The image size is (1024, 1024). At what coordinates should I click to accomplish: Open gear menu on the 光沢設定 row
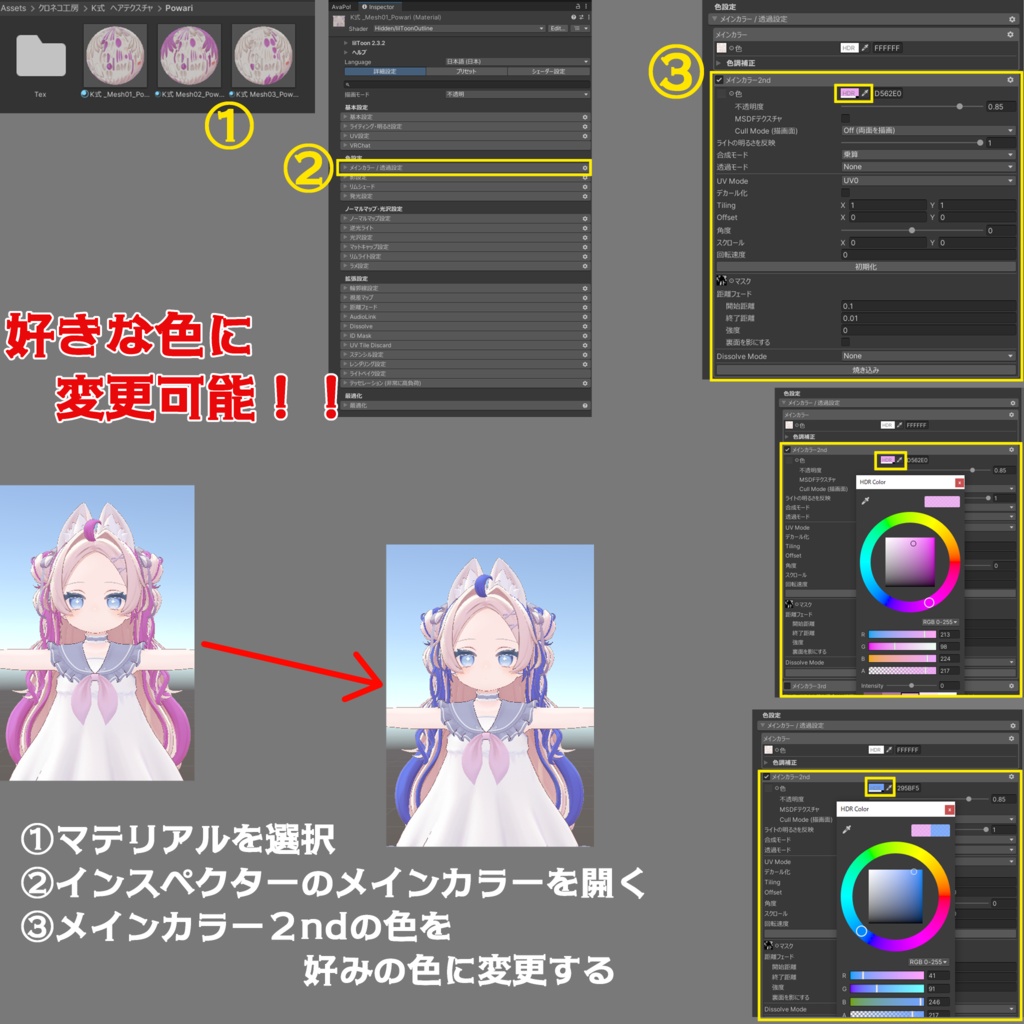[x=585, y=238]
